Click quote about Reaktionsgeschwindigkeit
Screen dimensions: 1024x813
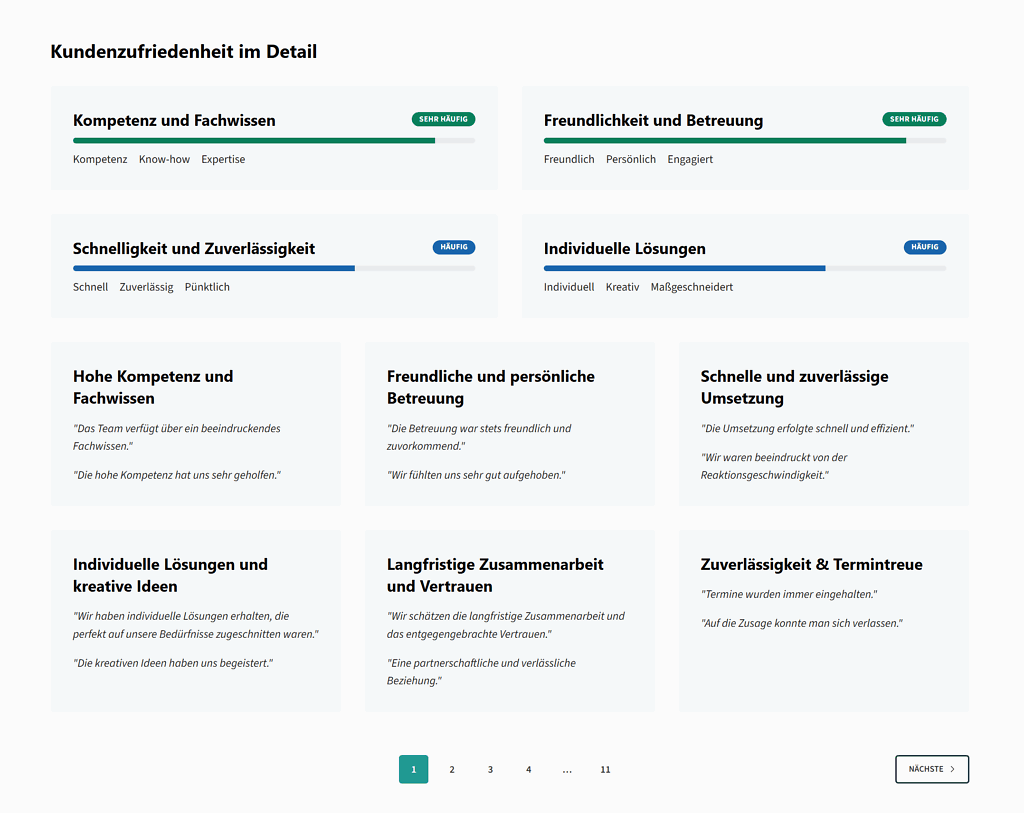[x=774, y=466]
